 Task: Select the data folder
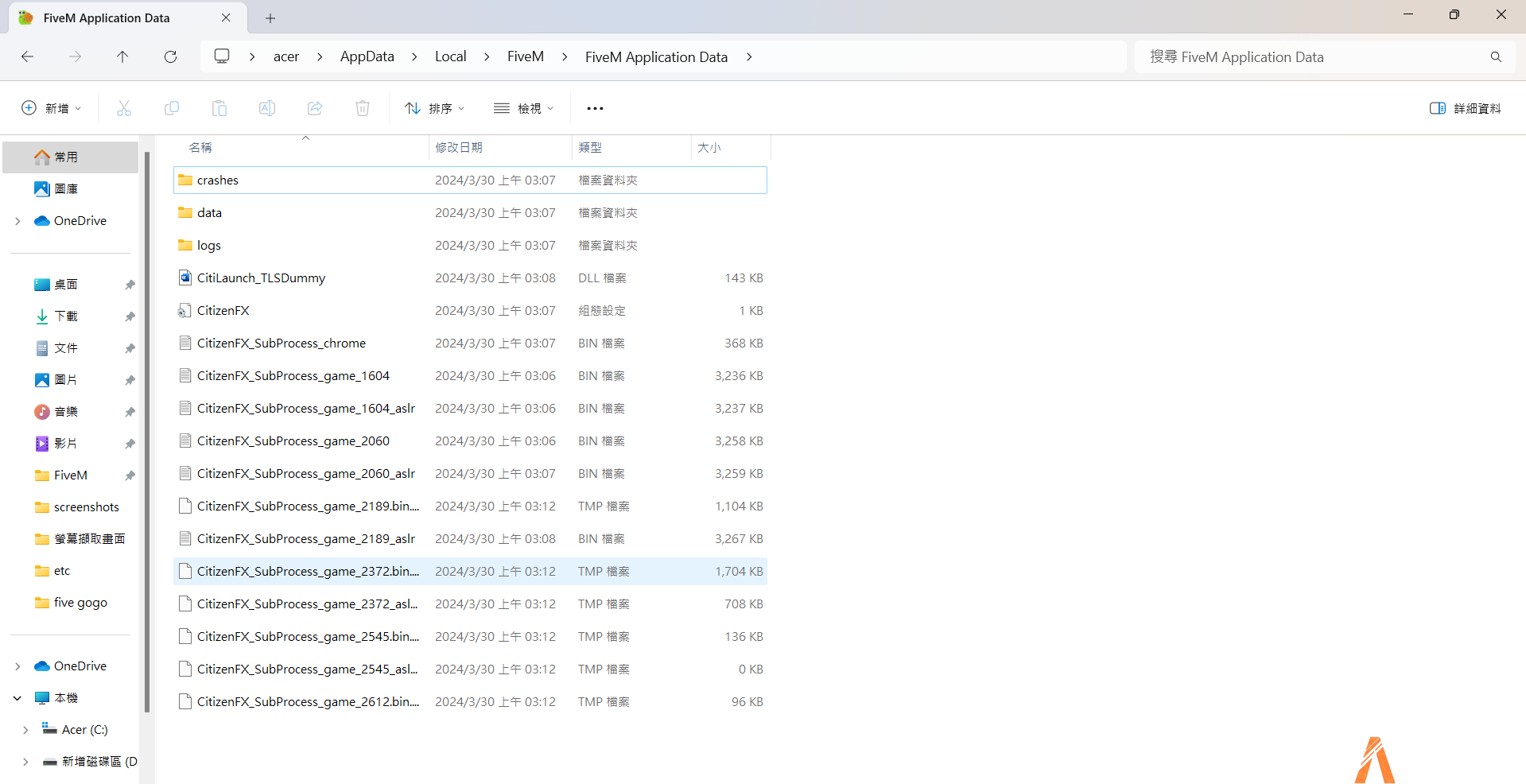pos(470,213)
